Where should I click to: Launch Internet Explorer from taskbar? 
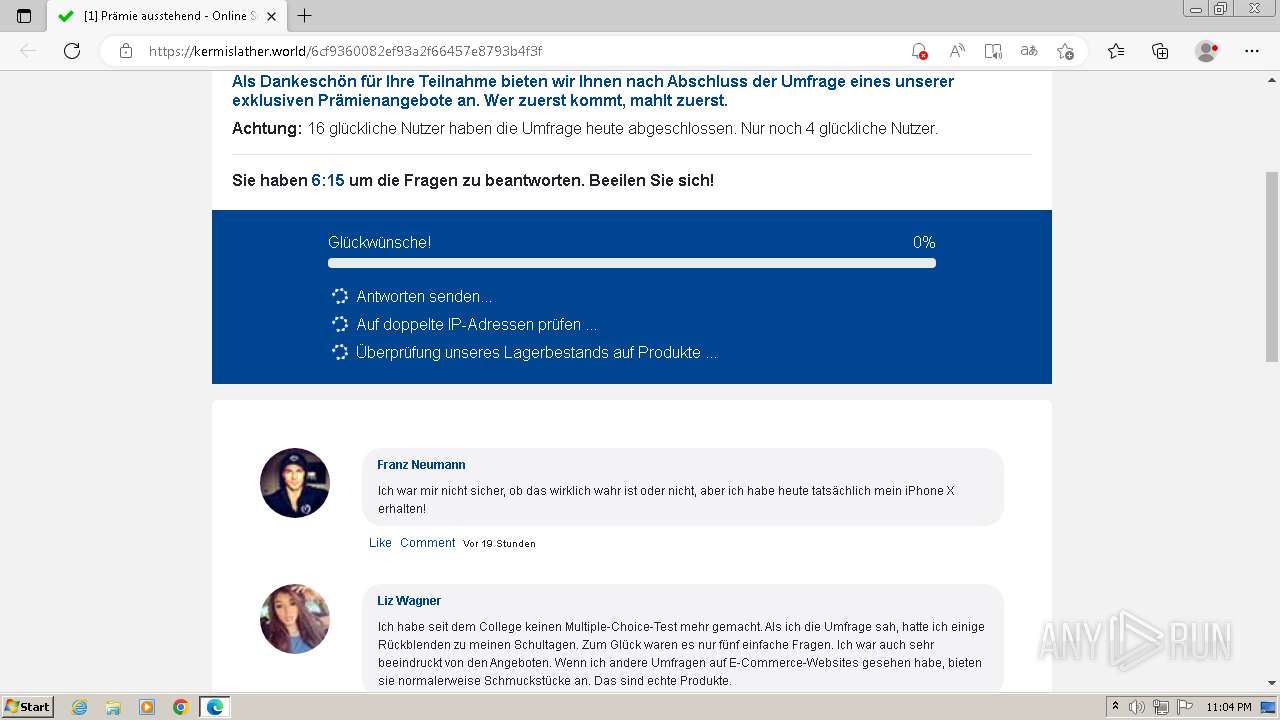coord(80,707)
